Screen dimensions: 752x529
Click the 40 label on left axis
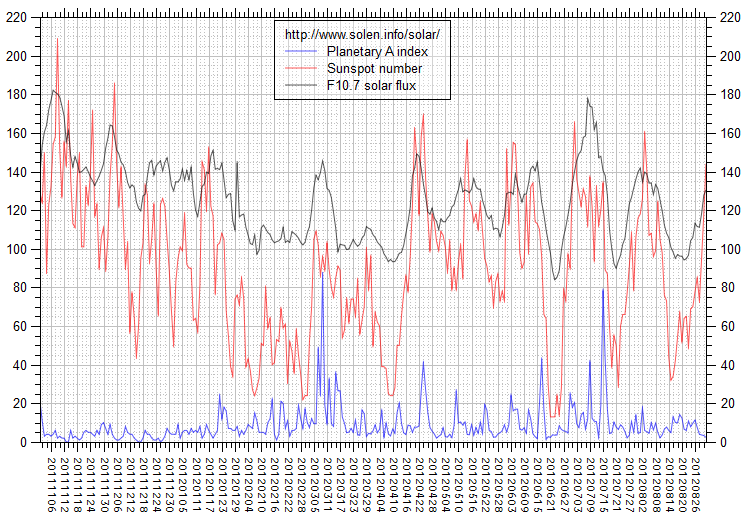click(x=20, y=365)
